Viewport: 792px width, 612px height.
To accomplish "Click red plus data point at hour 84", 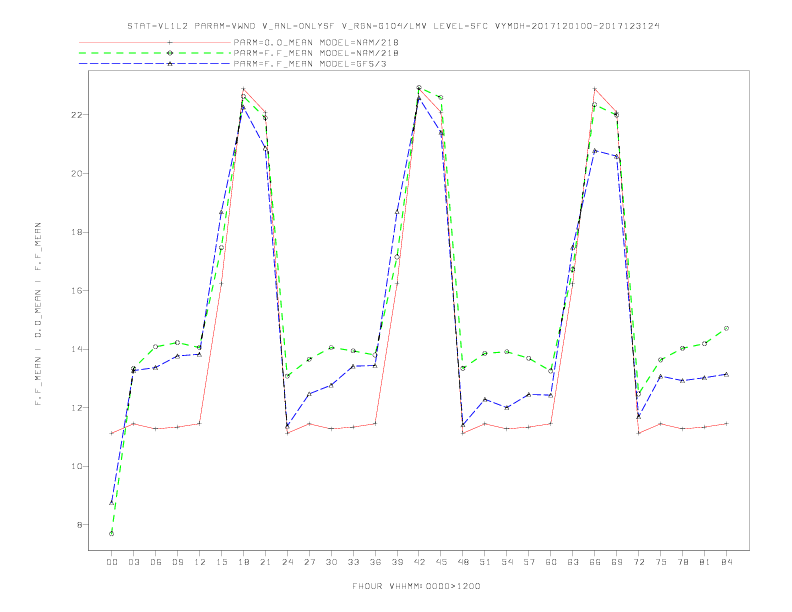I will pos(726,424).
